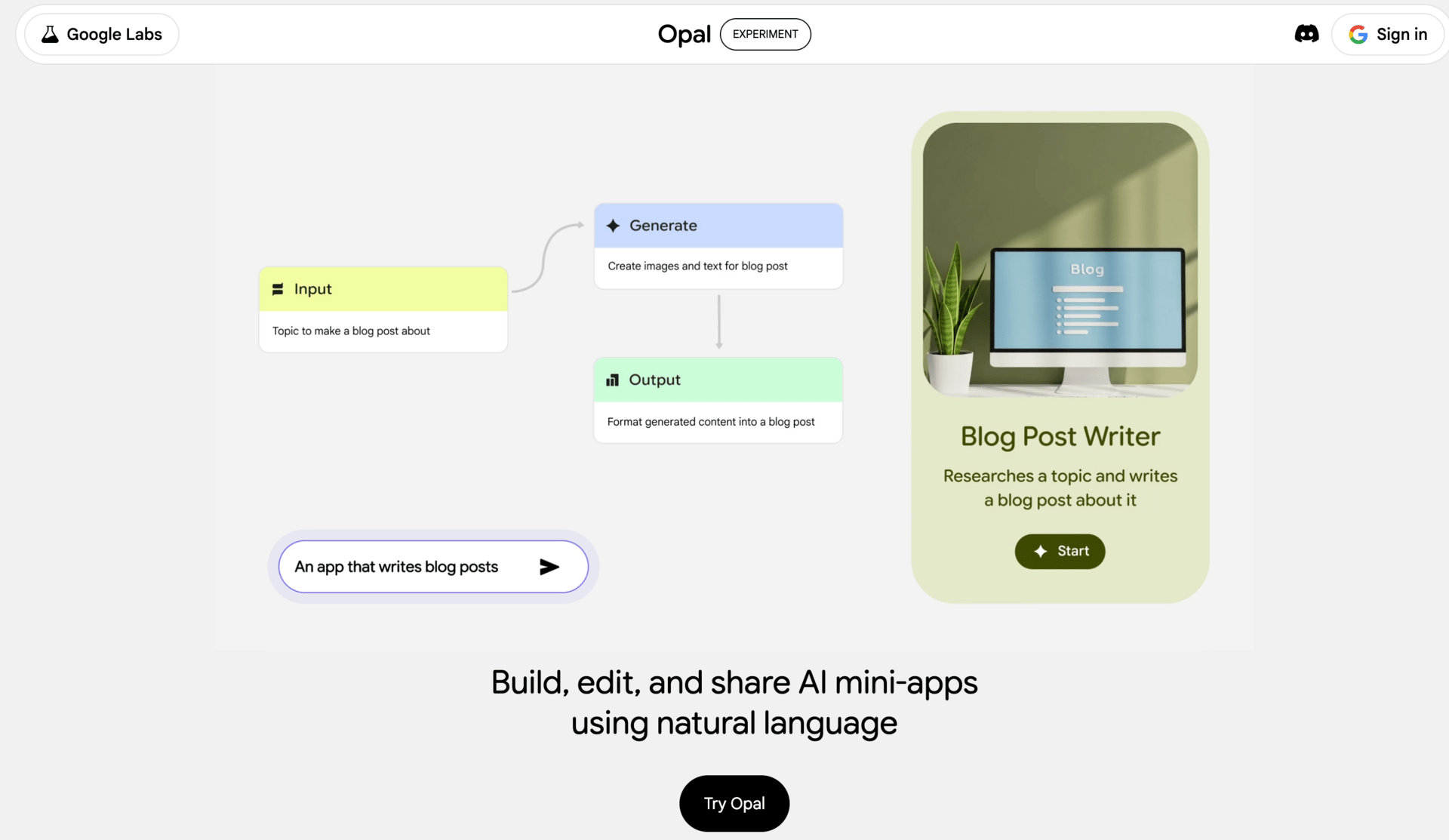Select the Input node topic text

[351, 331]
